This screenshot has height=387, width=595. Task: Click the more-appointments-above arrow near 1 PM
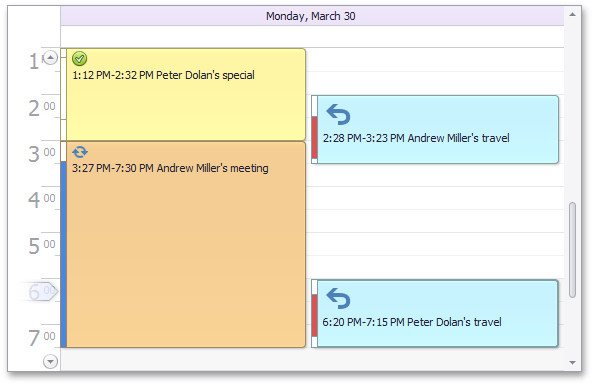point(50,58)
